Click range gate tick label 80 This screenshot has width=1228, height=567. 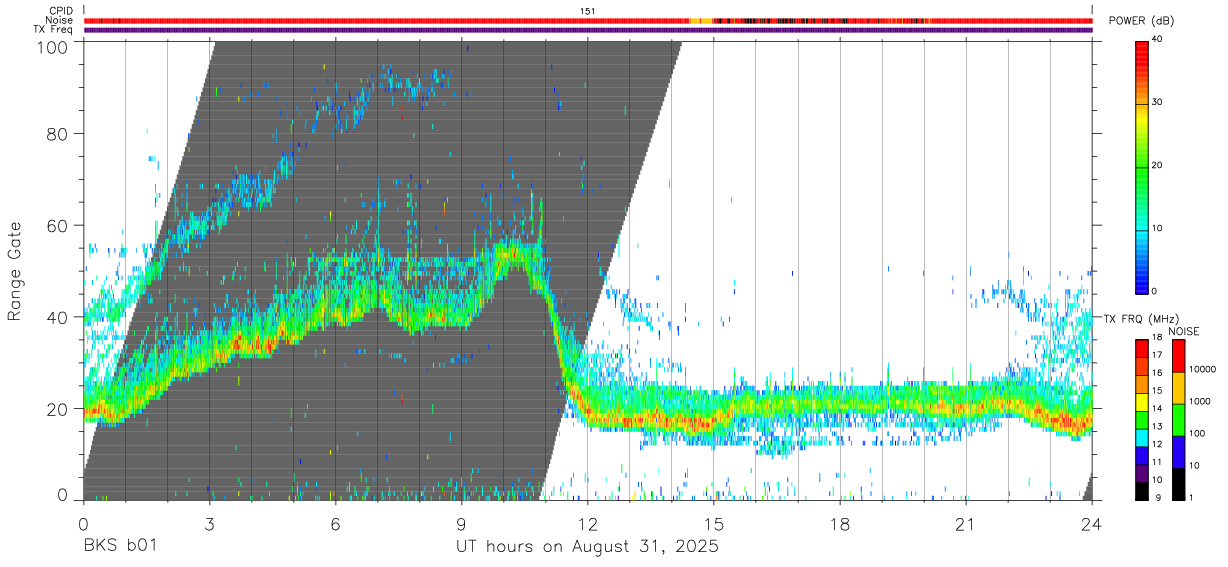57,135
